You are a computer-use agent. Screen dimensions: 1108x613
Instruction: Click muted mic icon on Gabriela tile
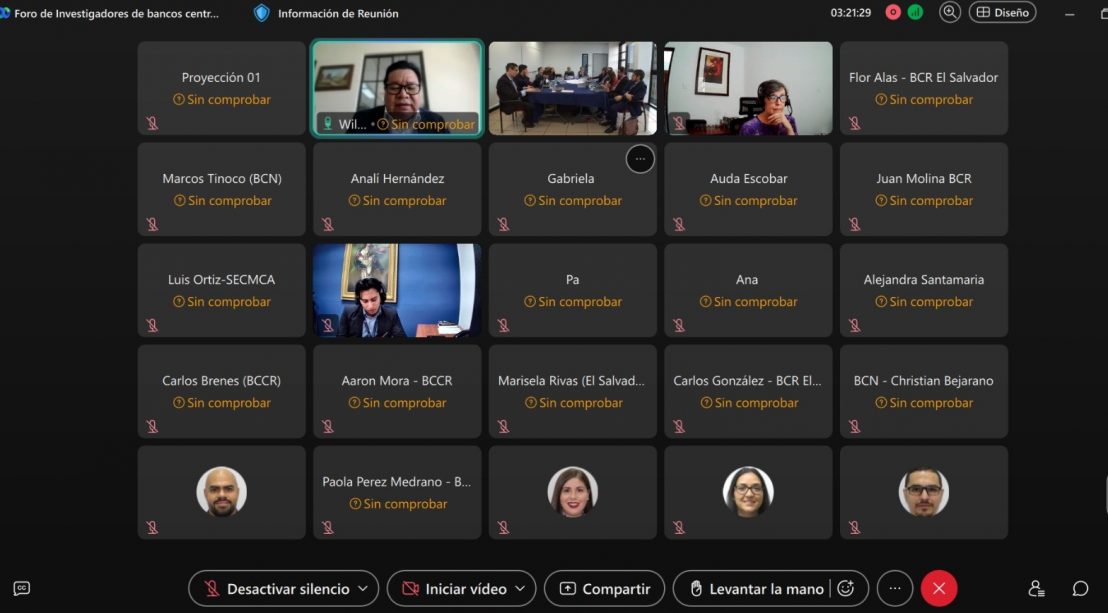[503, 224]
